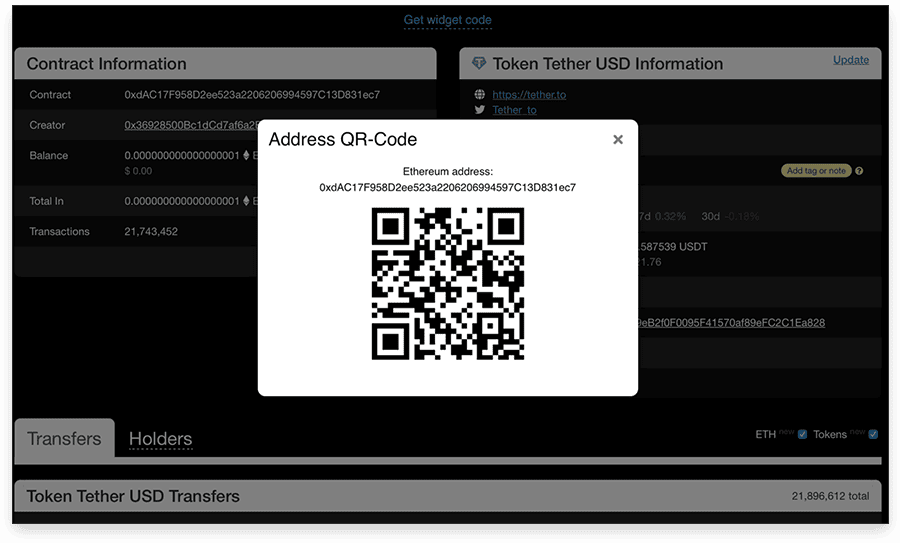Click the help question mark icon
The width and height of the screenshot is (900, 543).
(859, 170)
